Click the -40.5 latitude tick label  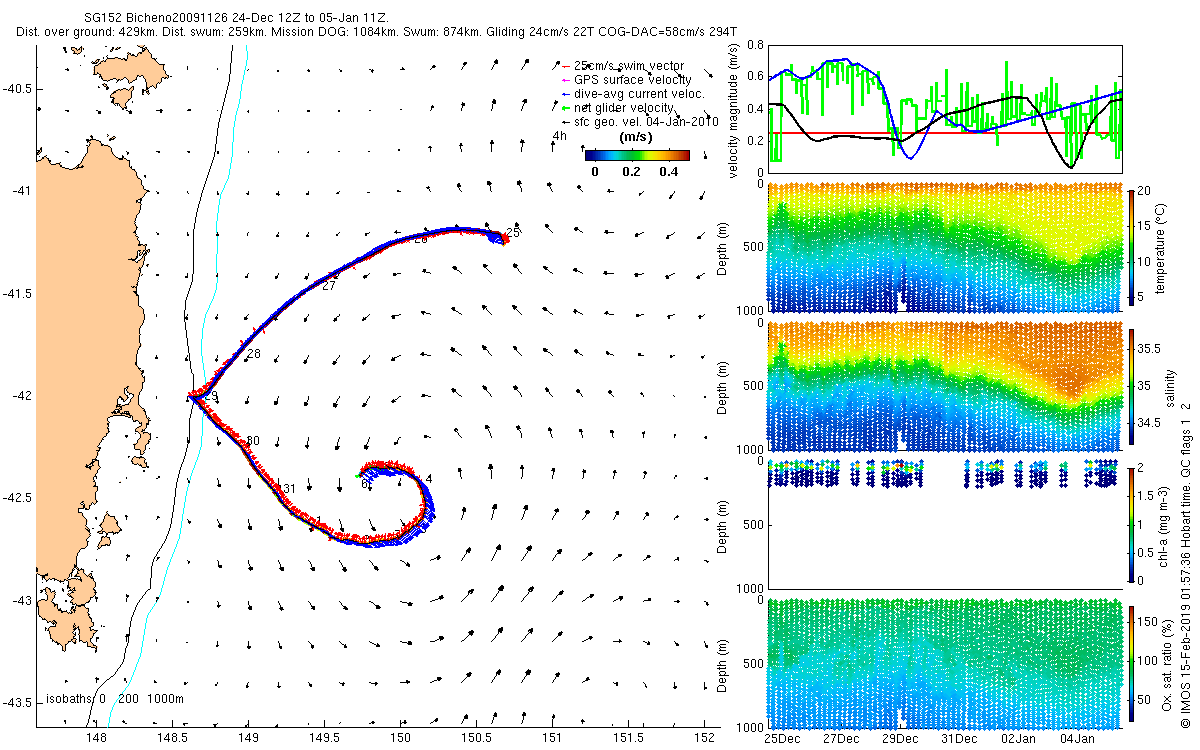coord(18,88)
